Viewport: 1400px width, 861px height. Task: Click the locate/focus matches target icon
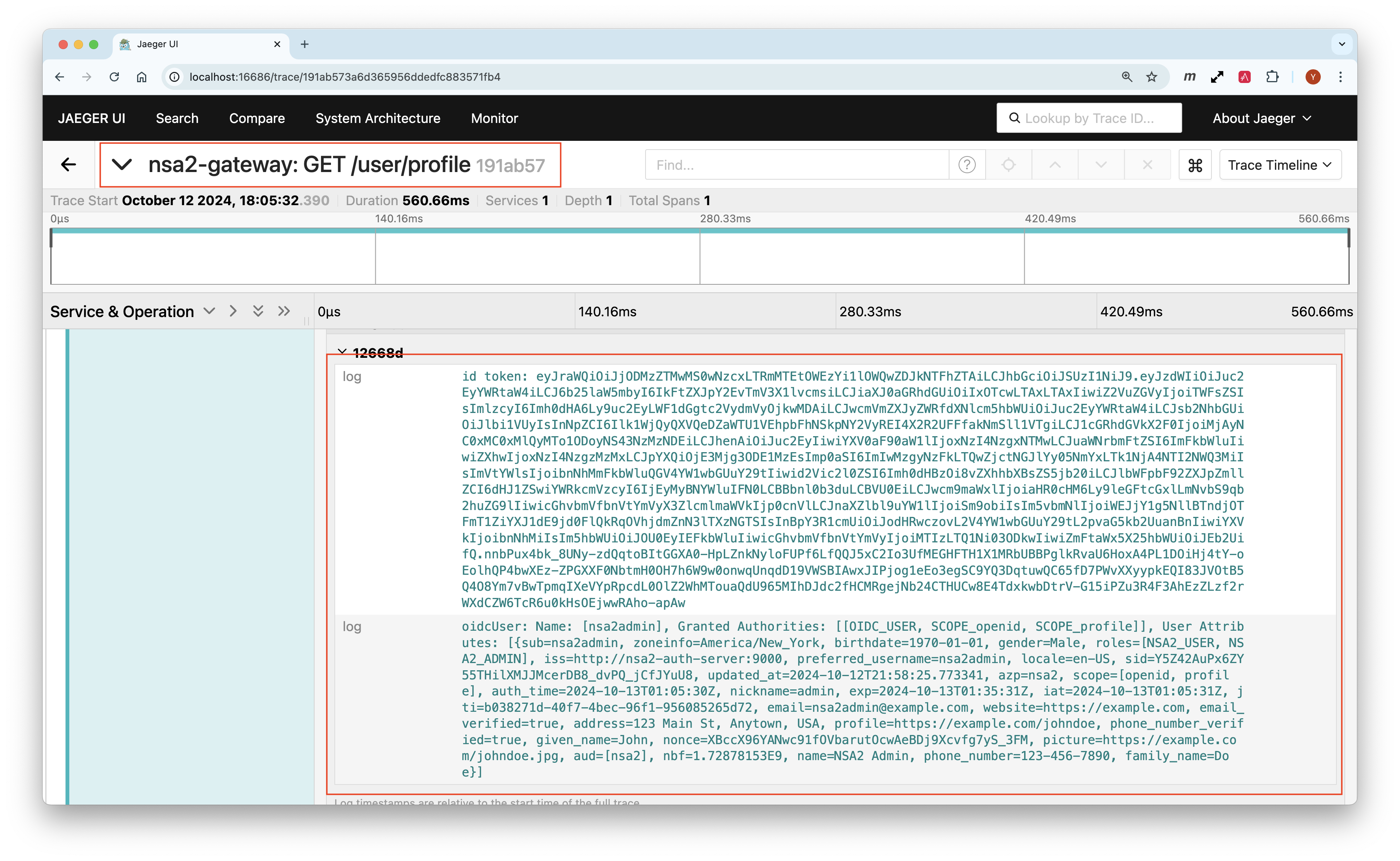[x=1008, y=165]
